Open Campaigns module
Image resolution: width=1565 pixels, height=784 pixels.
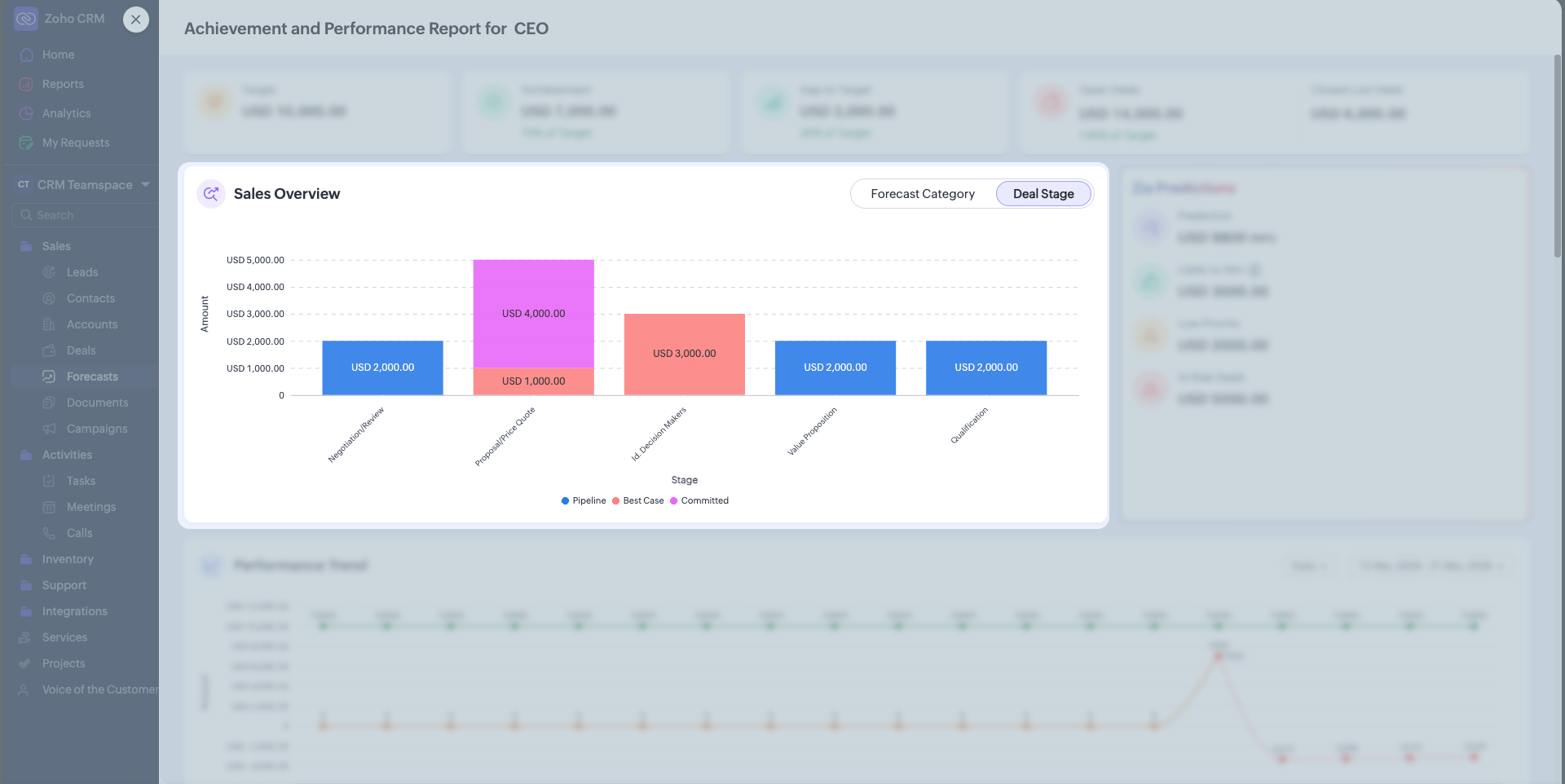click(x=97, y=429)
